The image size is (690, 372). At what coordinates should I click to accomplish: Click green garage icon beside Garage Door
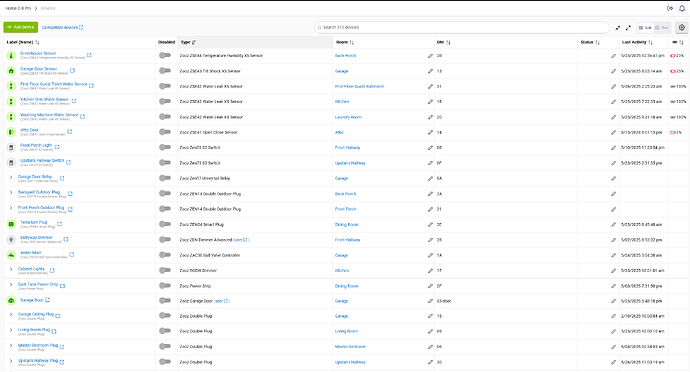click(11, 301)
